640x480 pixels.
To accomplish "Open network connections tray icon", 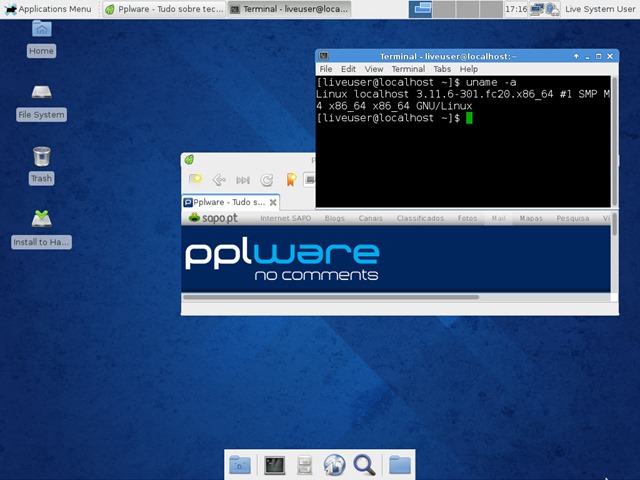I will [x=537, y=9].
